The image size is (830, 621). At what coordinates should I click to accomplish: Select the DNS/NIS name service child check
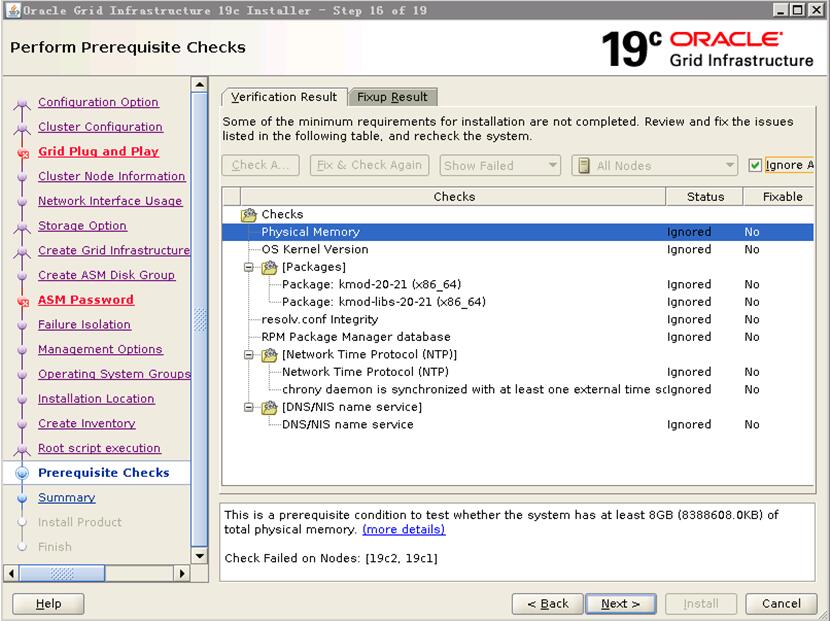click(518, 424)
